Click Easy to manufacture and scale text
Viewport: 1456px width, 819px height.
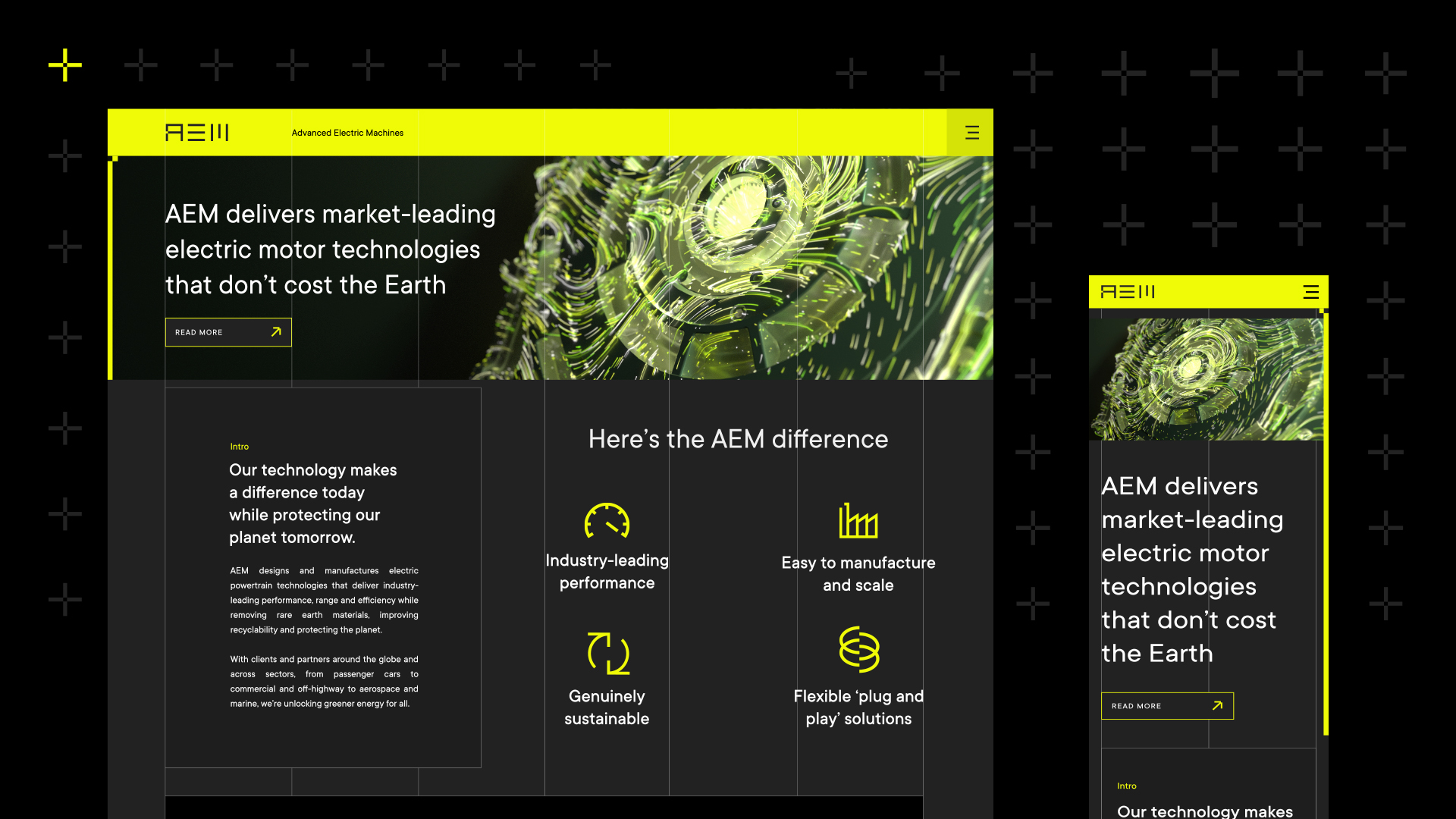tap(858, 574)
